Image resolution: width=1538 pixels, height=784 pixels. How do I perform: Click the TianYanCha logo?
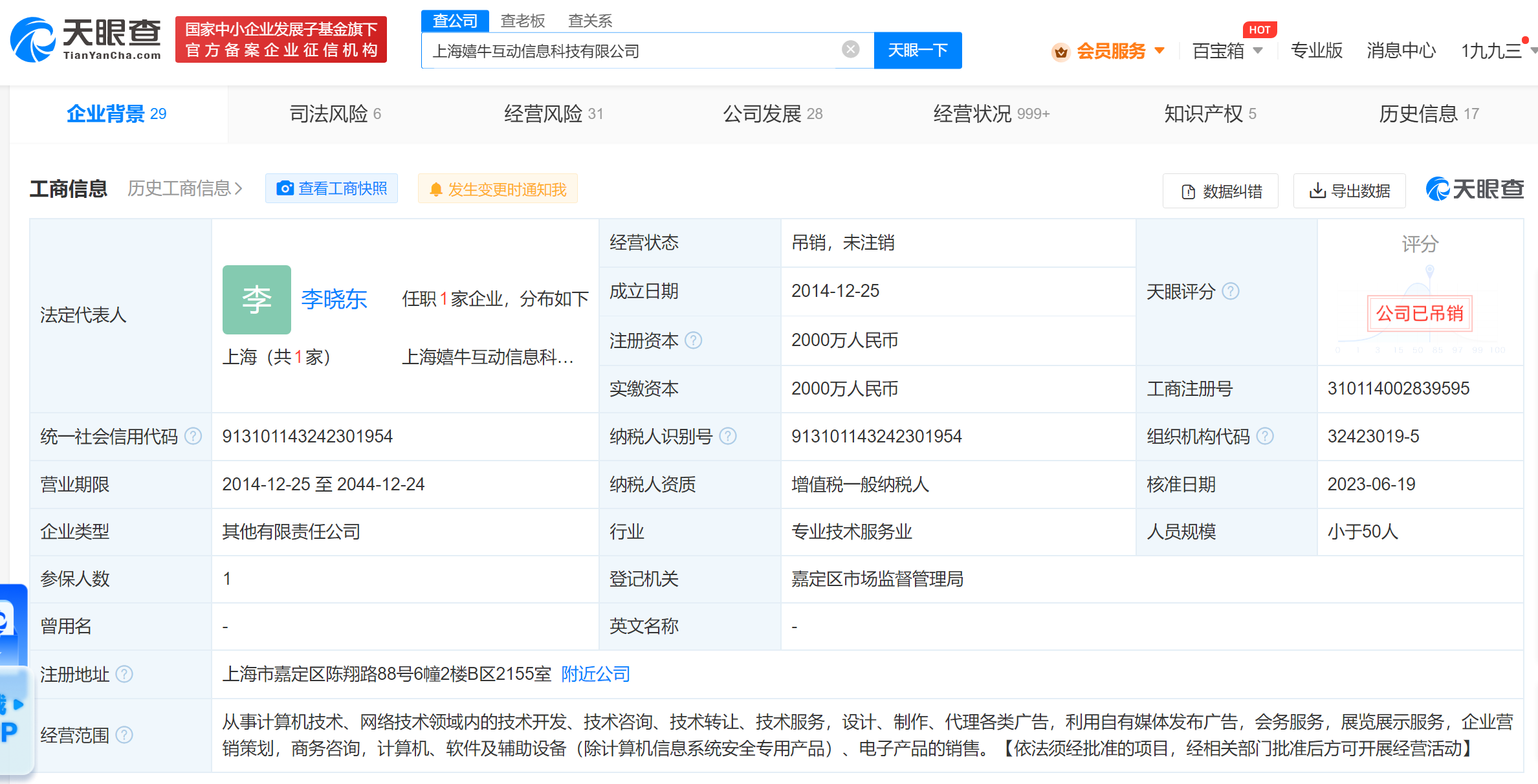85,39
